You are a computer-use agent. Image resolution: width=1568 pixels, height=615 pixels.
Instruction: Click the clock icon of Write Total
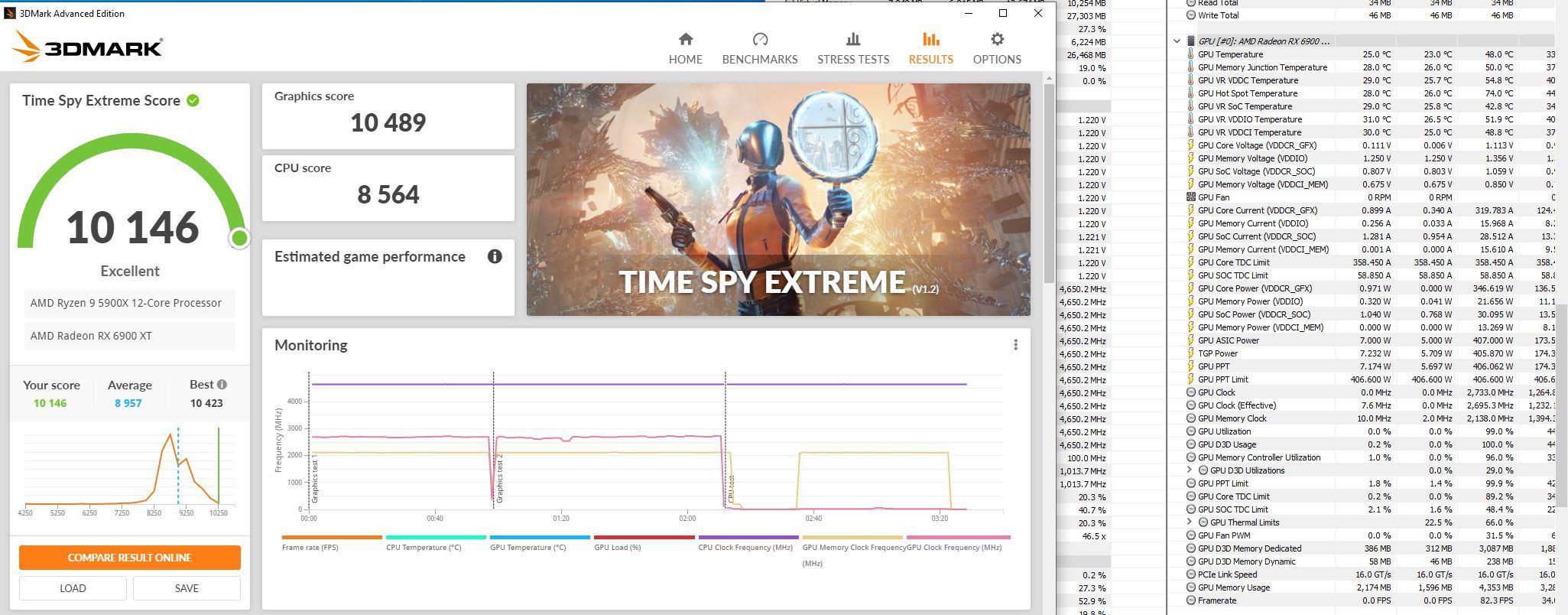pyautogui.click(x=1190, y=15)
